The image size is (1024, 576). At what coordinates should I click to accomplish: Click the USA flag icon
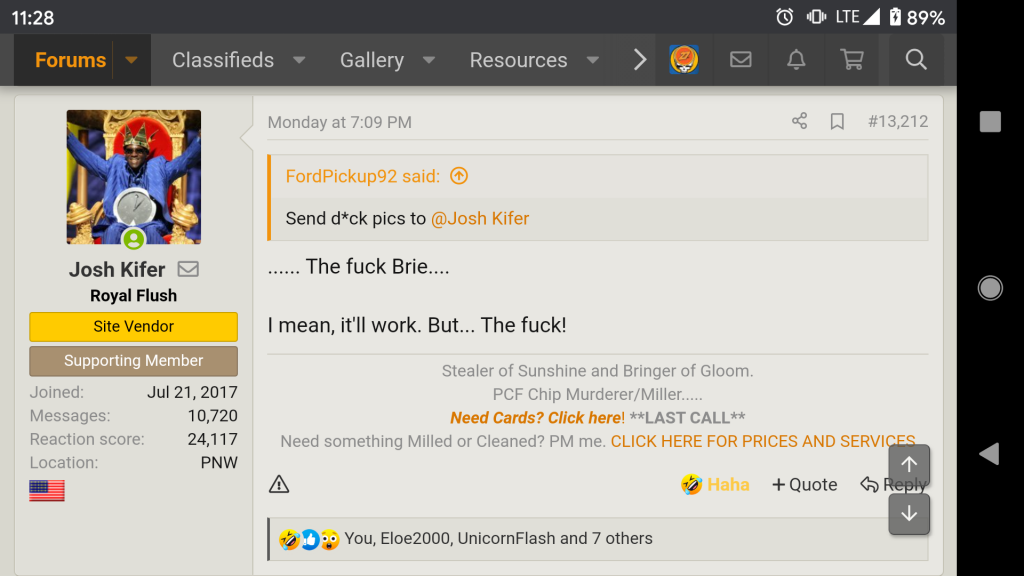[x=47, y=490]
